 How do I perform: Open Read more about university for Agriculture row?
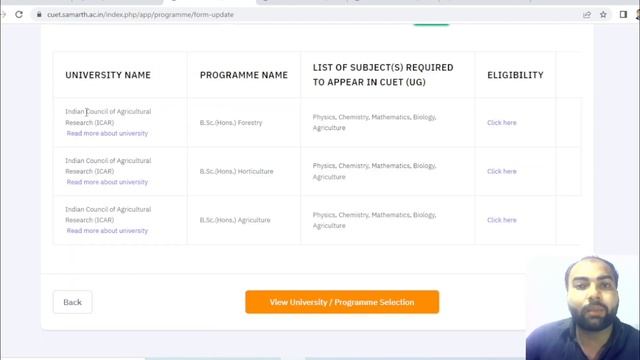click(x=107, y=231)
